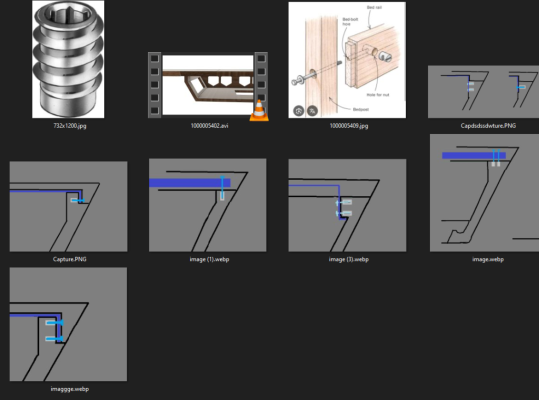Select the image (3).webp thumbnail

pyautogui.click(x=347, y=205)
